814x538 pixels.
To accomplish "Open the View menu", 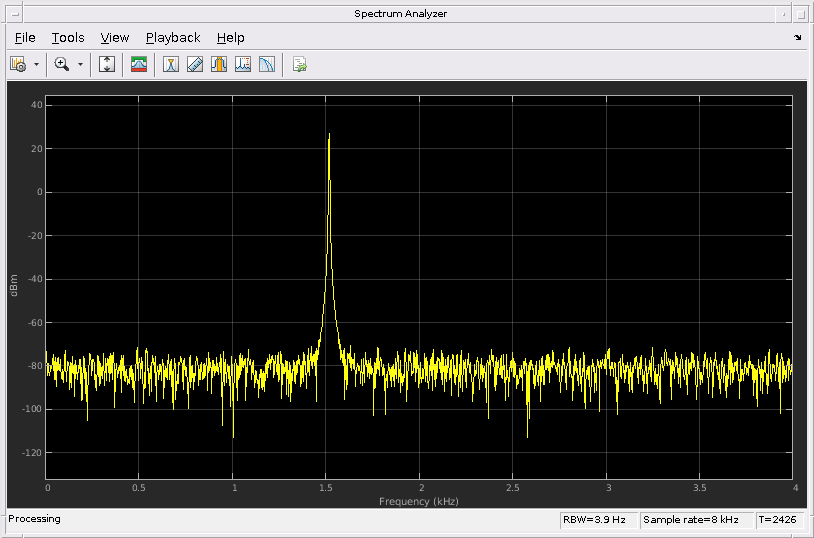I will [x=115, y=38].
